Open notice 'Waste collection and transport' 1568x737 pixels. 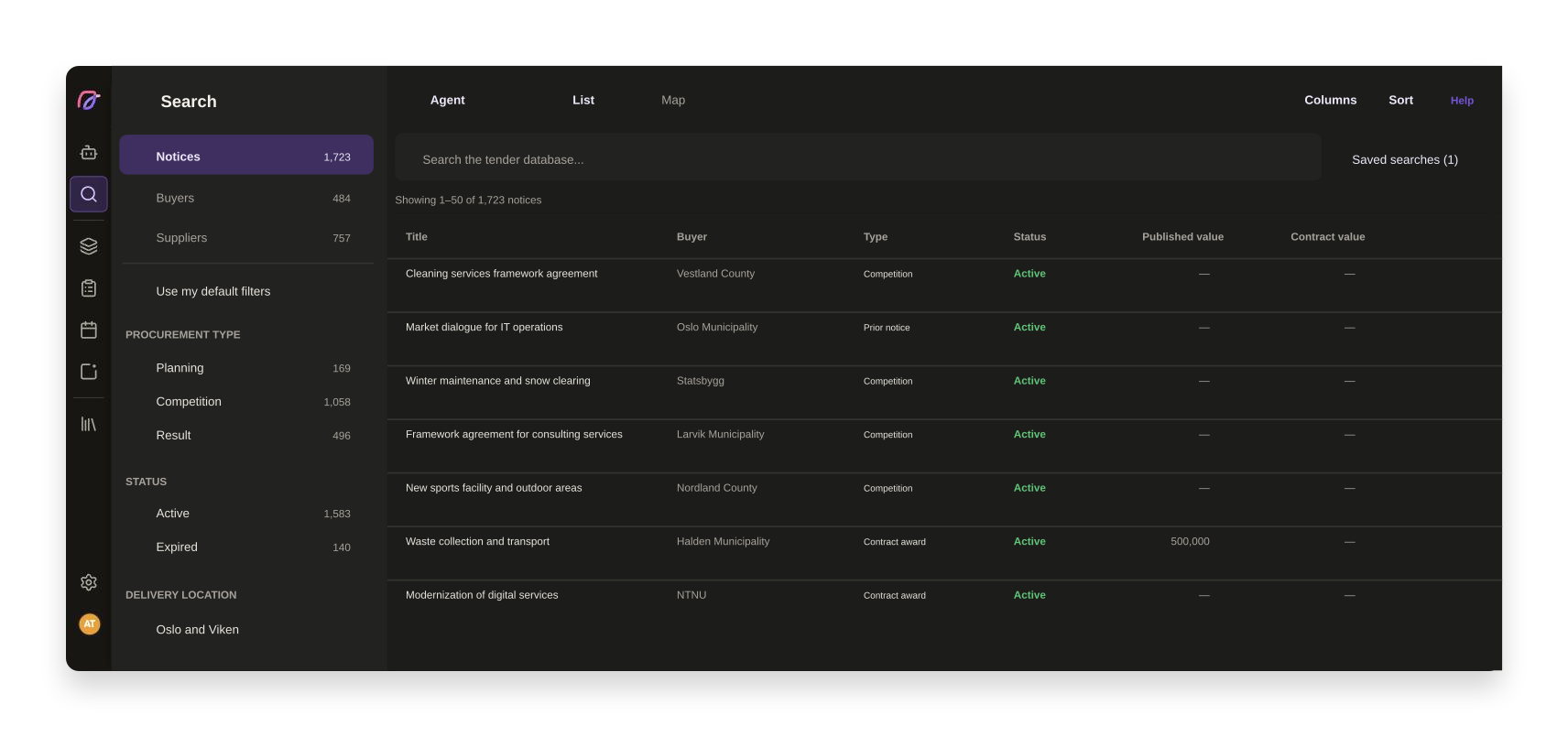click(x=478, y=542)
